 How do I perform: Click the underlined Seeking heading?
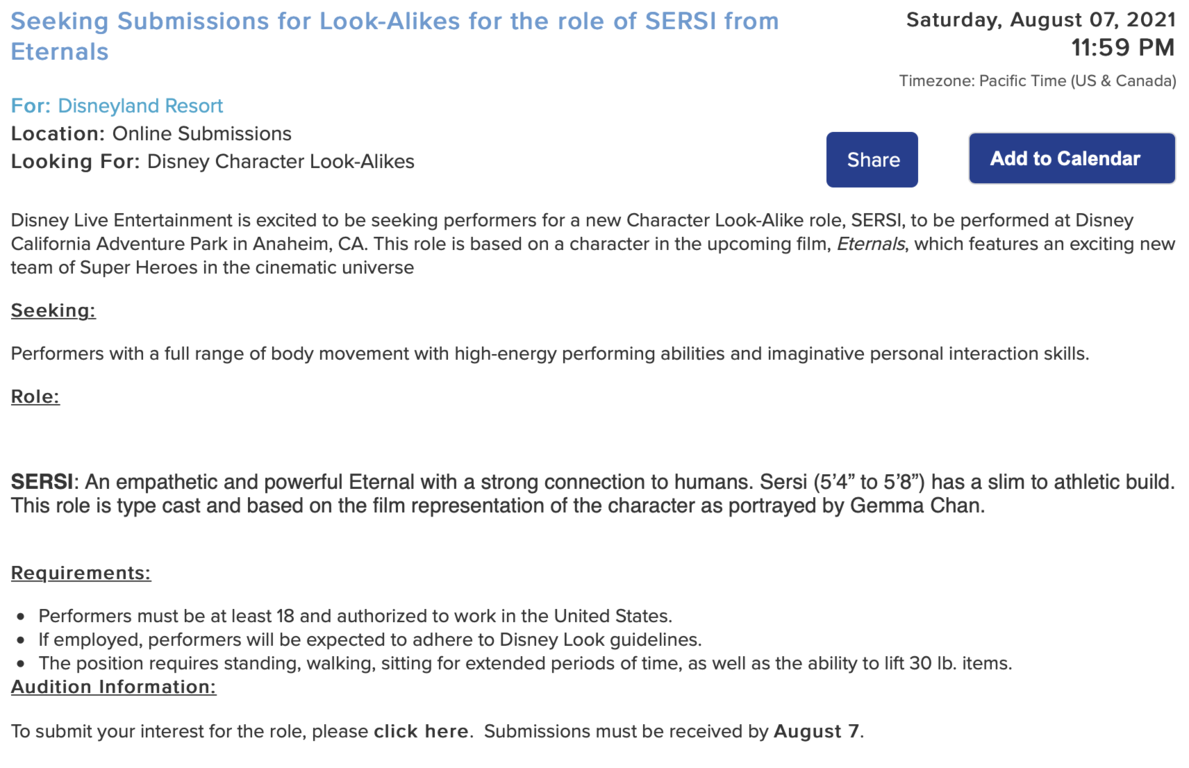pyautogui.click(x=53, y=311)
